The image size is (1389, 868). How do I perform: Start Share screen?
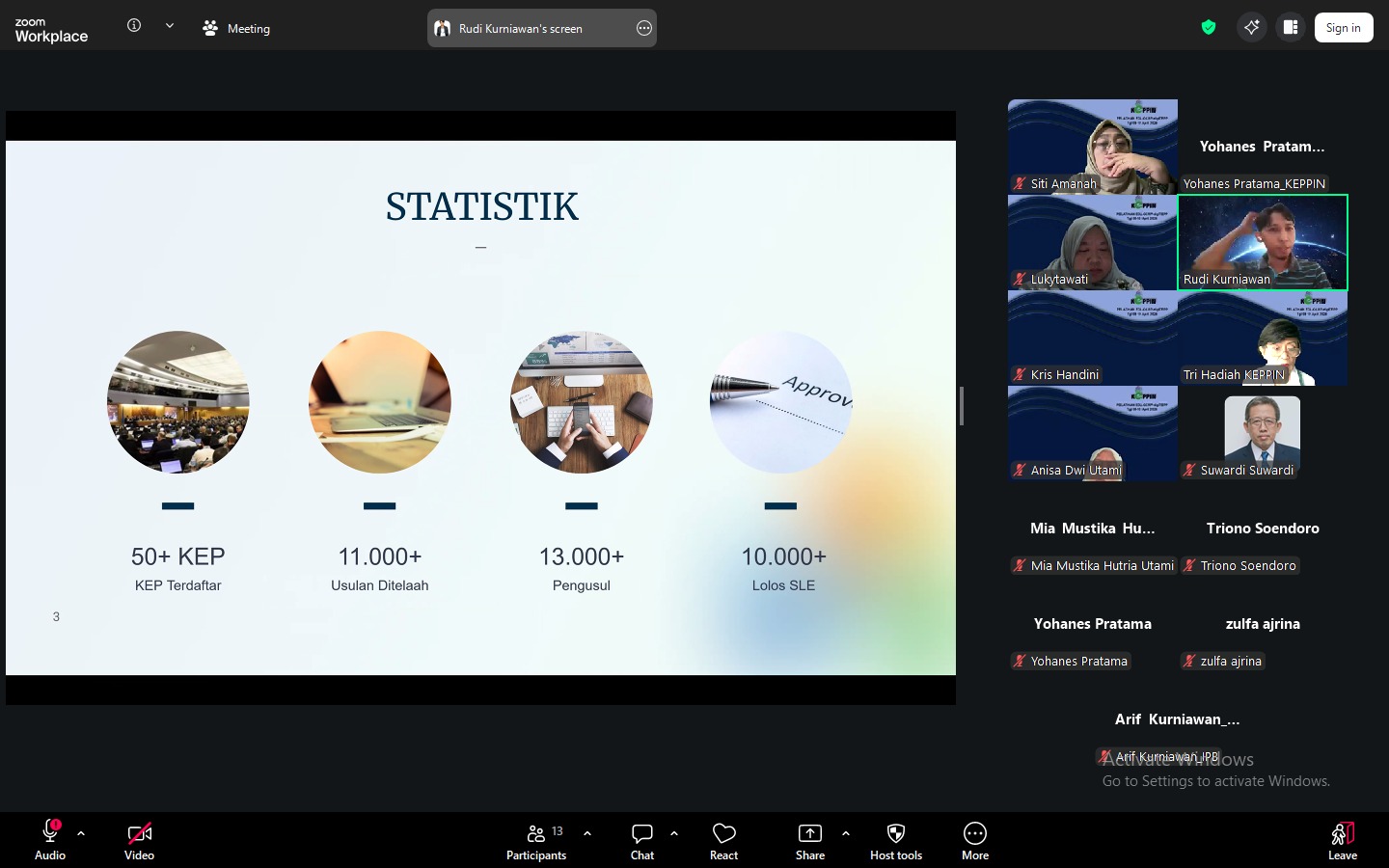click(x=809, y=840)
